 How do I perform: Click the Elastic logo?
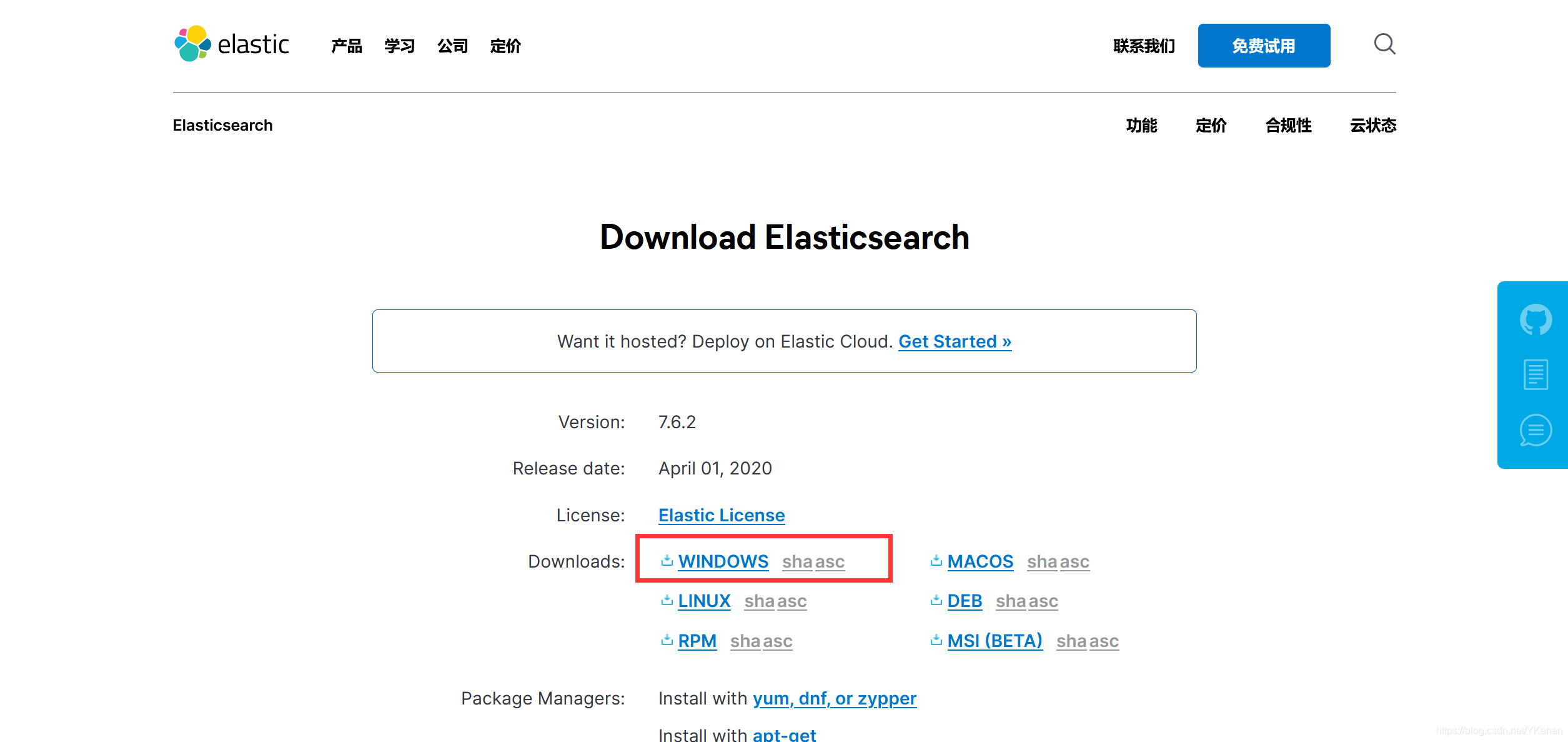click(232, 44)
